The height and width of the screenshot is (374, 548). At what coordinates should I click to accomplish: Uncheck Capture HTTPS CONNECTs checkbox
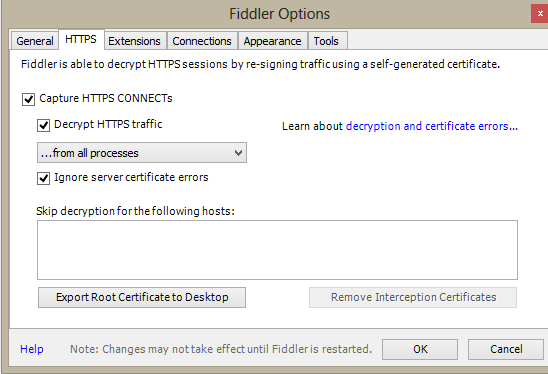tap(29, 99)
